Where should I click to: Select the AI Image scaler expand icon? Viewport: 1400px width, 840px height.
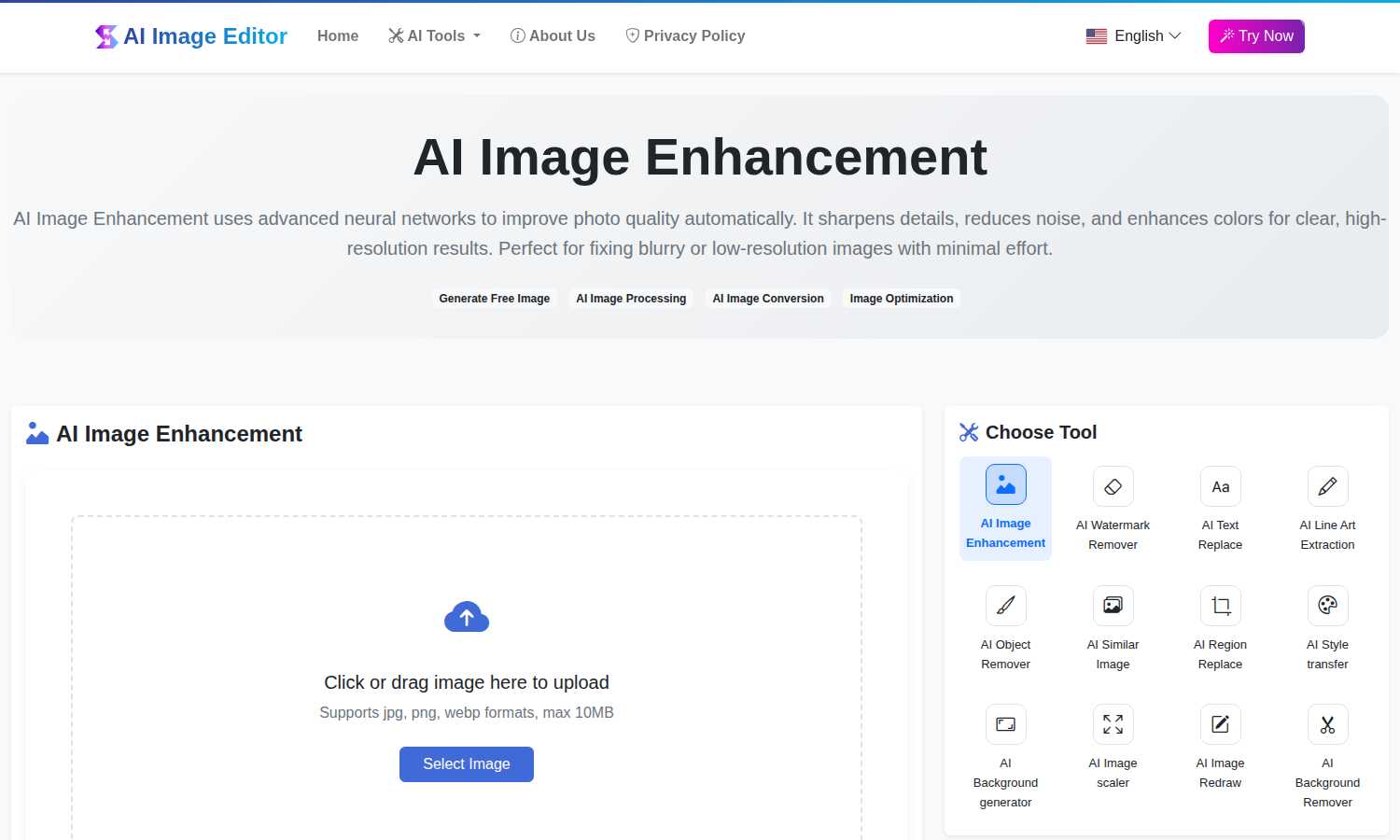point(1113,724)
